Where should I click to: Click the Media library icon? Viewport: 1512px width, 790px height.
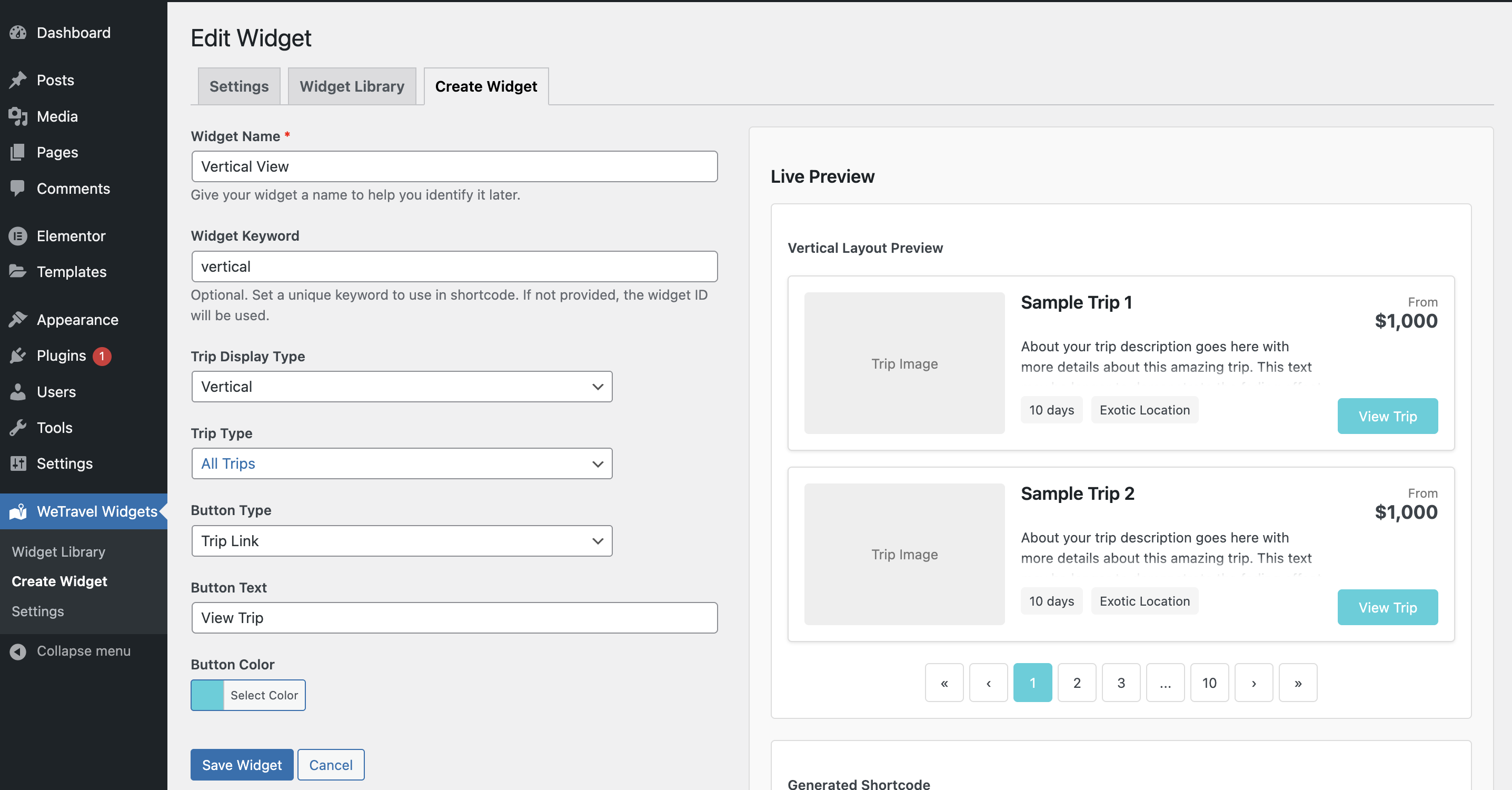coord(18,116)
